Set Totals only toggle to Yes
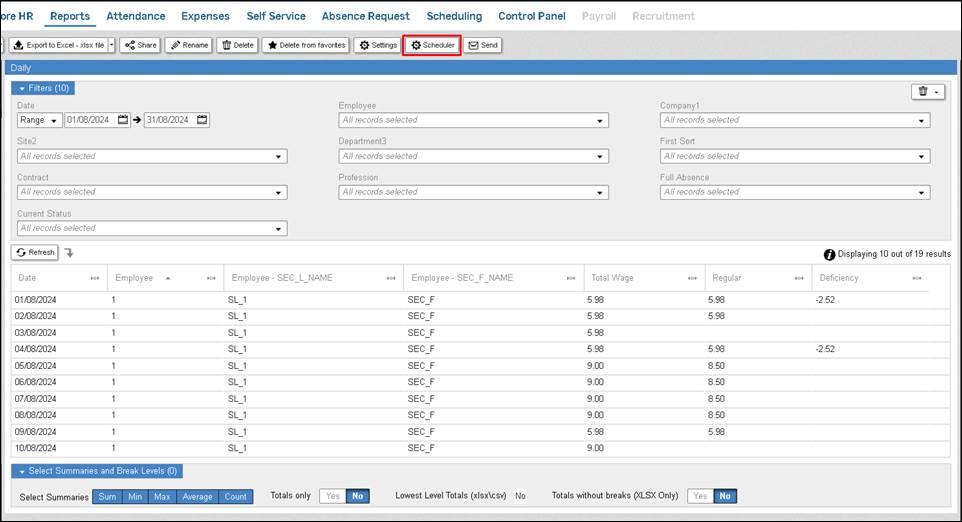 click(x=331, y=496)
